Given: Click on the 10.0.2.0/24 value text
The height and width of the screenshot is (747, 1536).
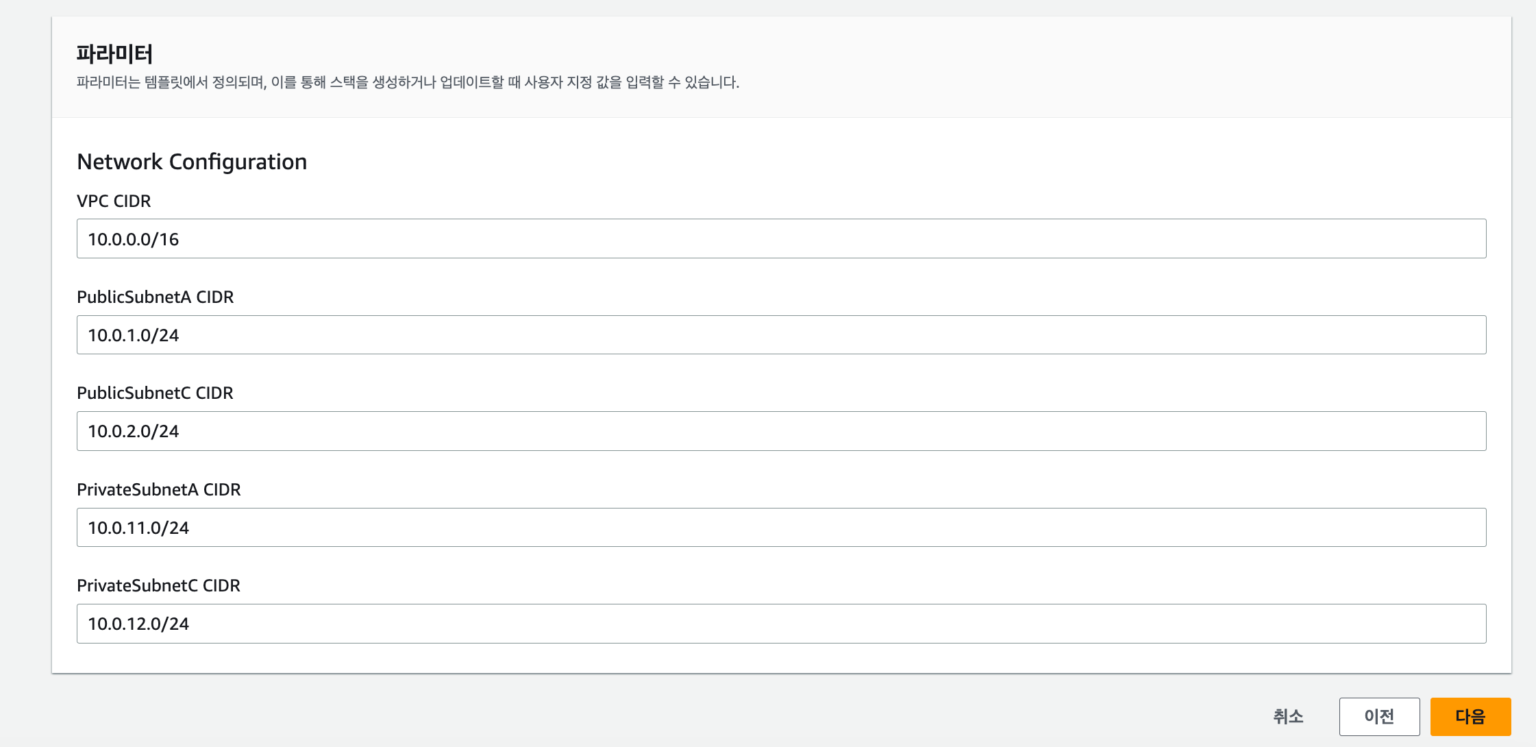Looking at the screenshot, I should 133,431.
